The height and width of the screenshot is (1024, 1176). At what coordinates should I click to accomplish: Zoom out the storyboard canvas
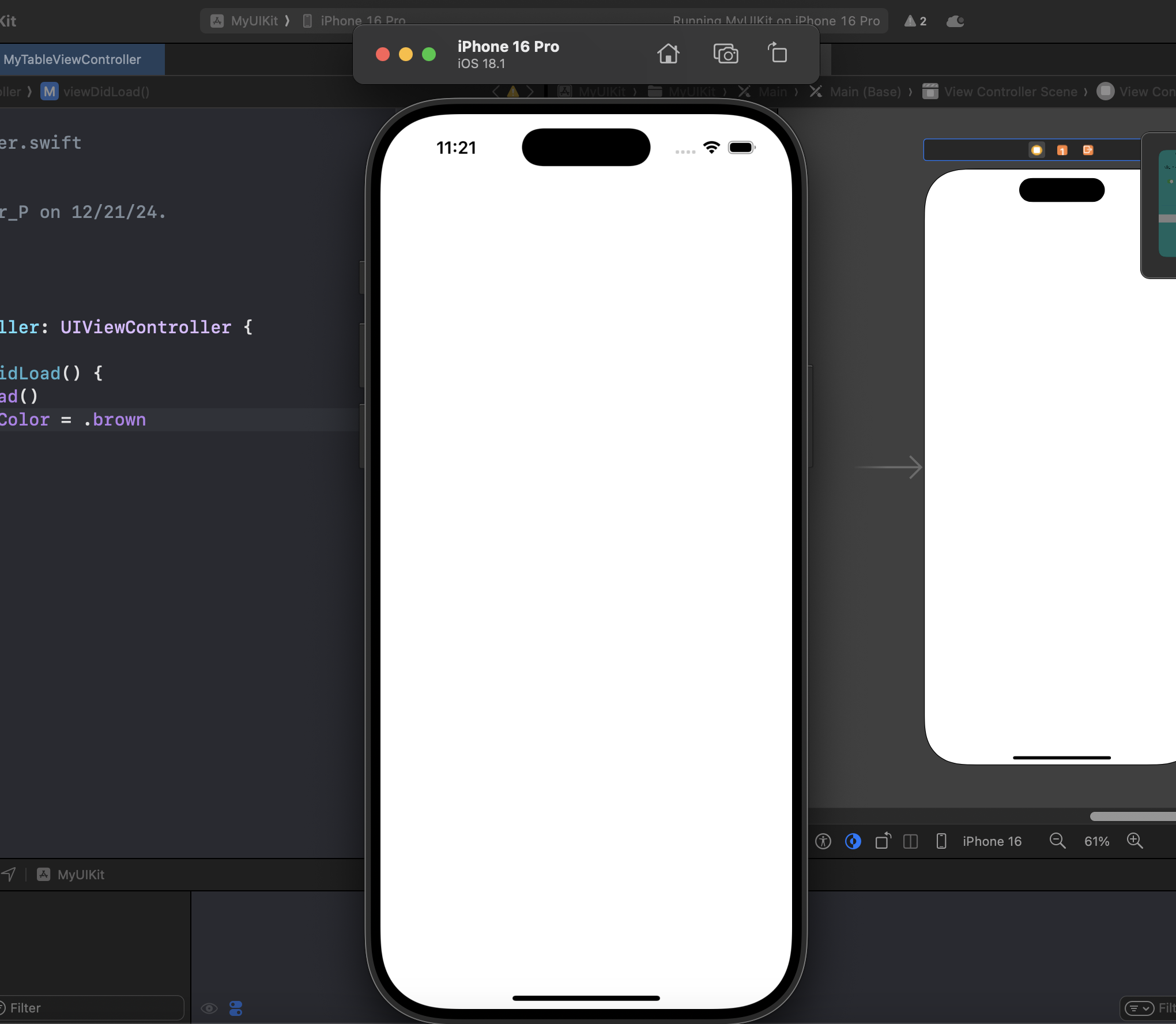[1057, 841]
